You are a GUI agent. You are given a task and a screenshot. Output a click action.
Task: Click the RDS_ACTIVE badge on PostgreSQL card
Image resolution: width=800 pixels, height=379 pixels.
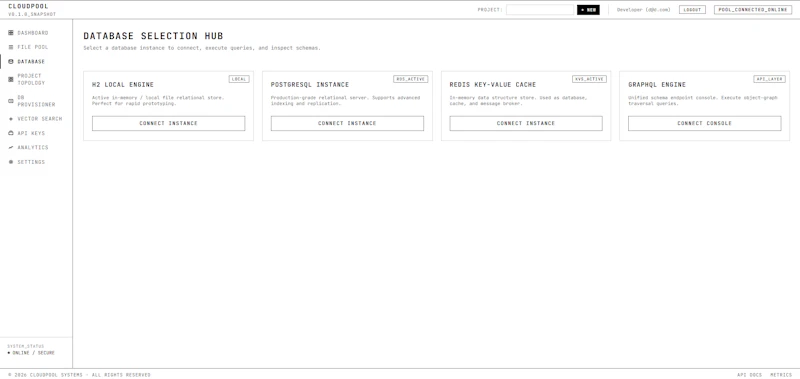click(x=411, y=79)
